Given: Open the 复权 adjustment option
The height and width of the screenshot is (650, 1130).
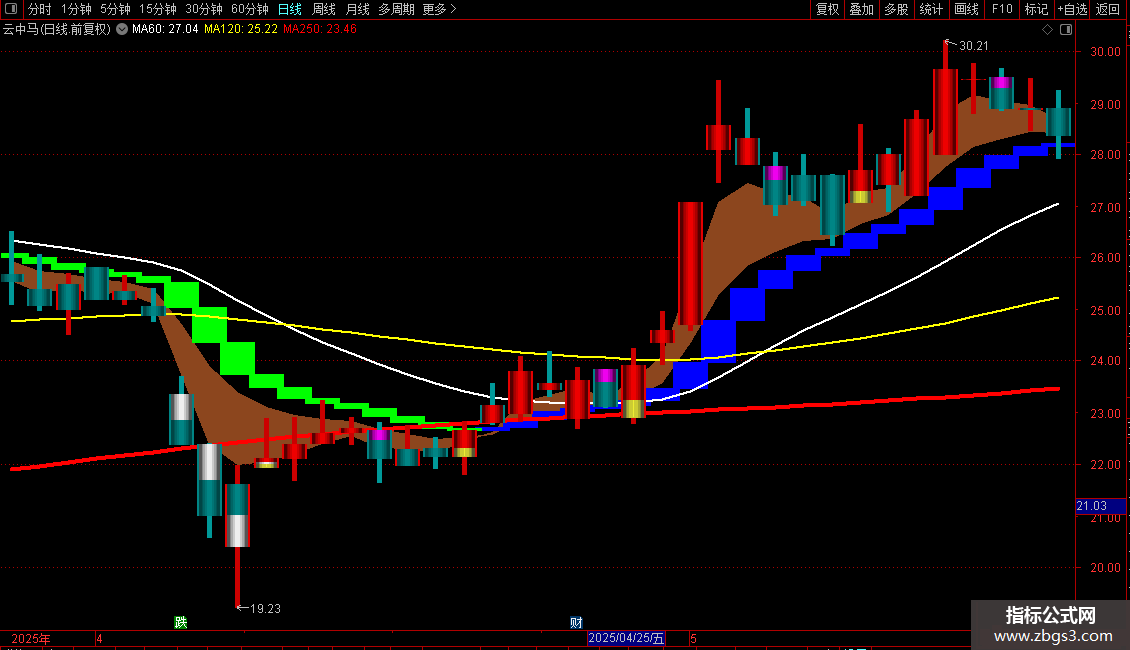Looking at the screenshot, I should click(x=827, y=9).
